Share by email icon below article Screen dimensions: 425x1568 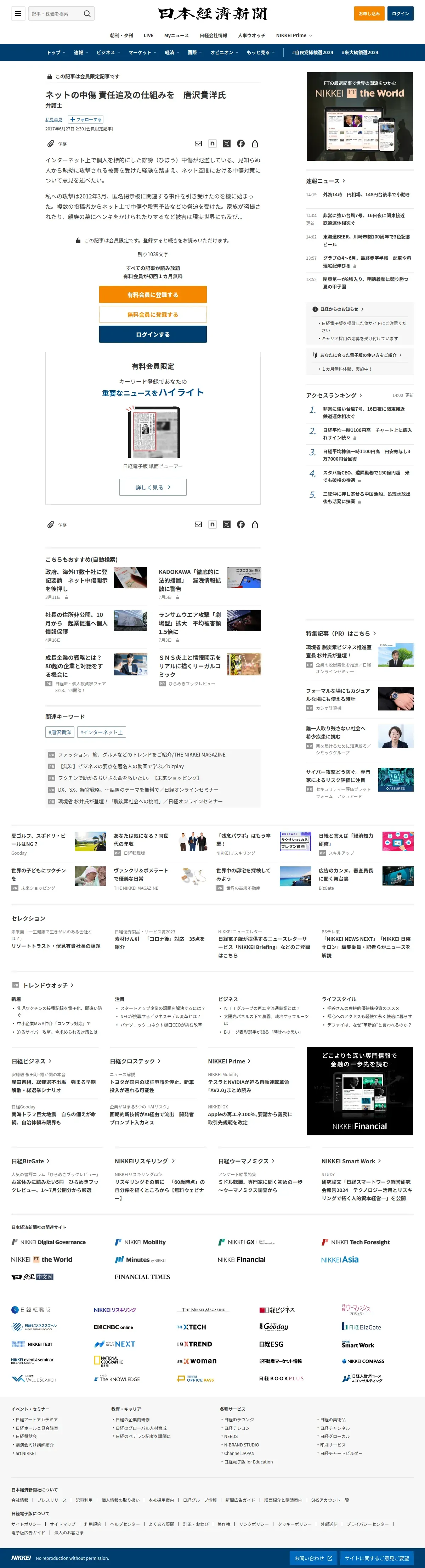(198, 524)
